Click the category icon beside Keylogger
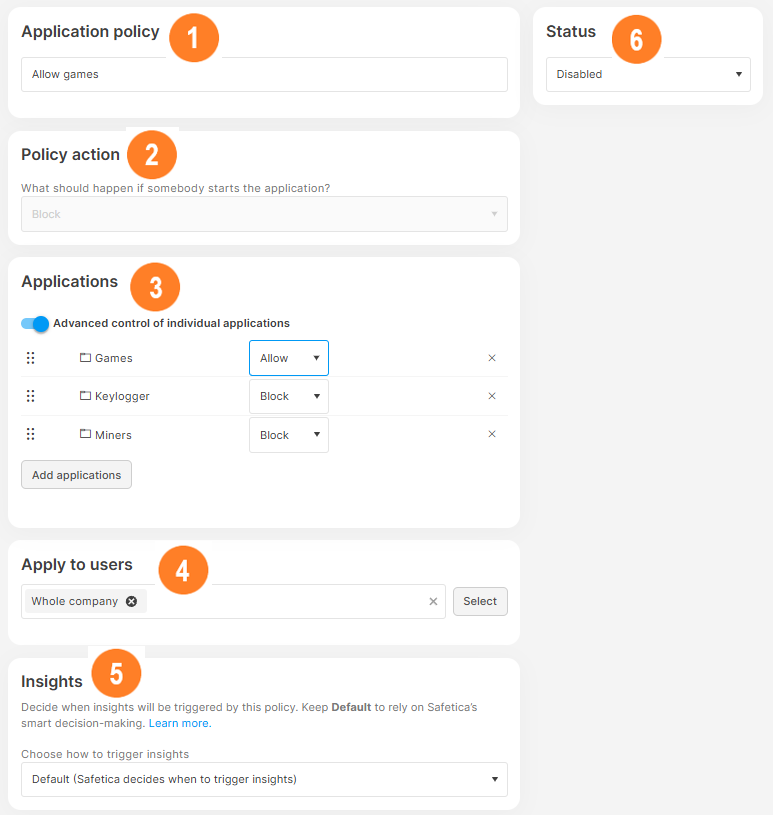773x815 pixels. 84,395
